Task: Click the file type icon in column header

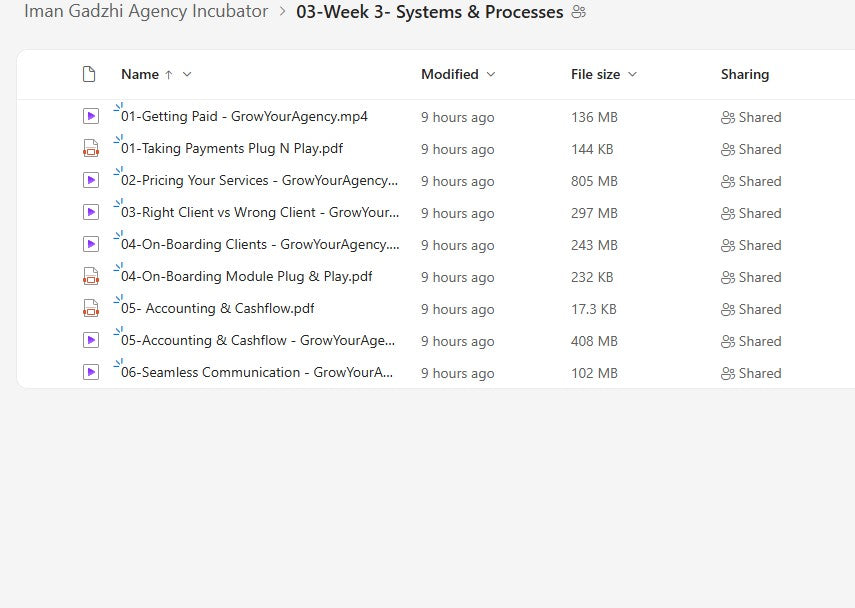Action: pos(89,74)
